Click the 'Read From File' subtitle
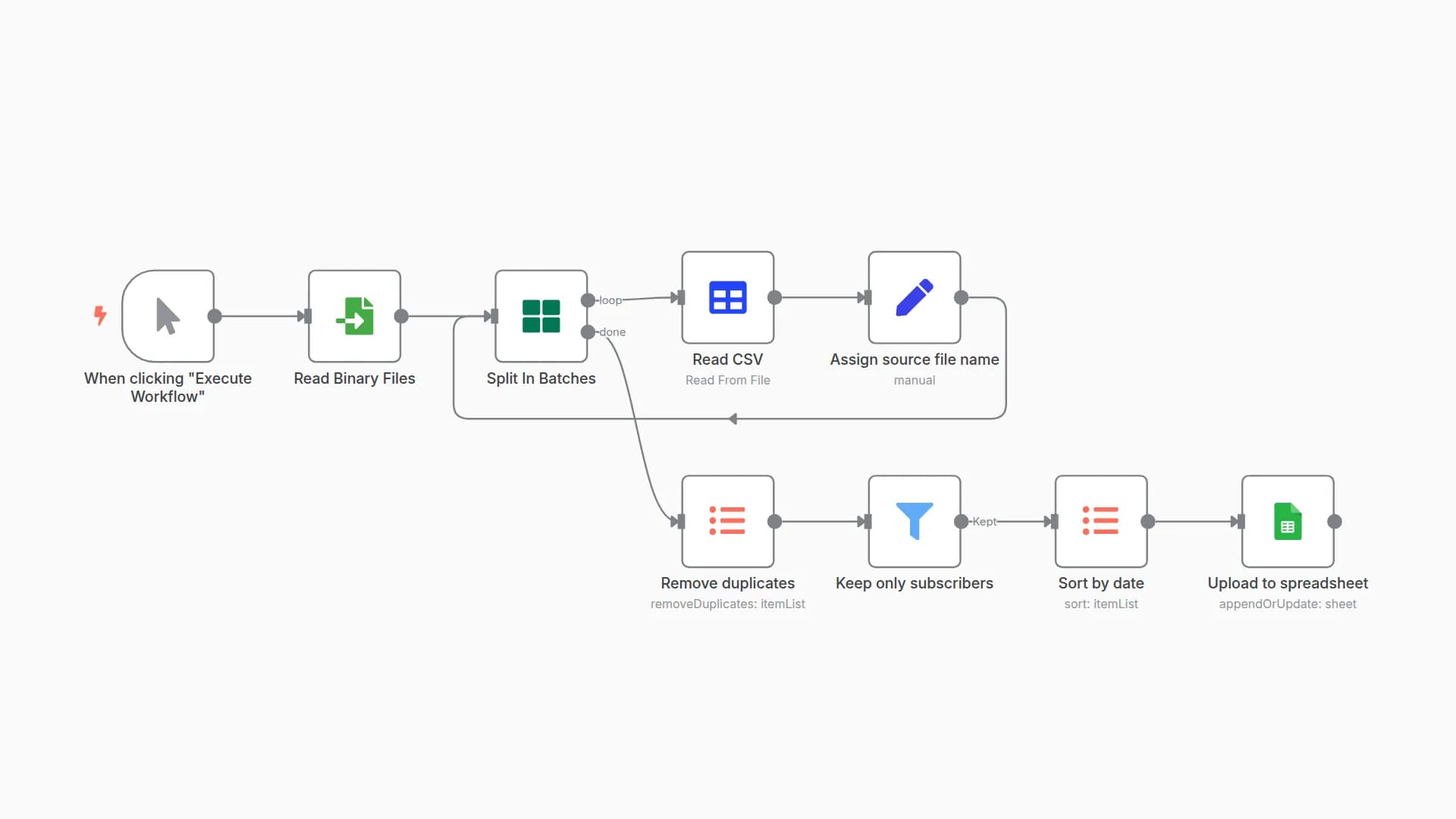Image resolution: width=1456 pixels, height=819 pixels. pyautogui.click(x=727, y=380)
